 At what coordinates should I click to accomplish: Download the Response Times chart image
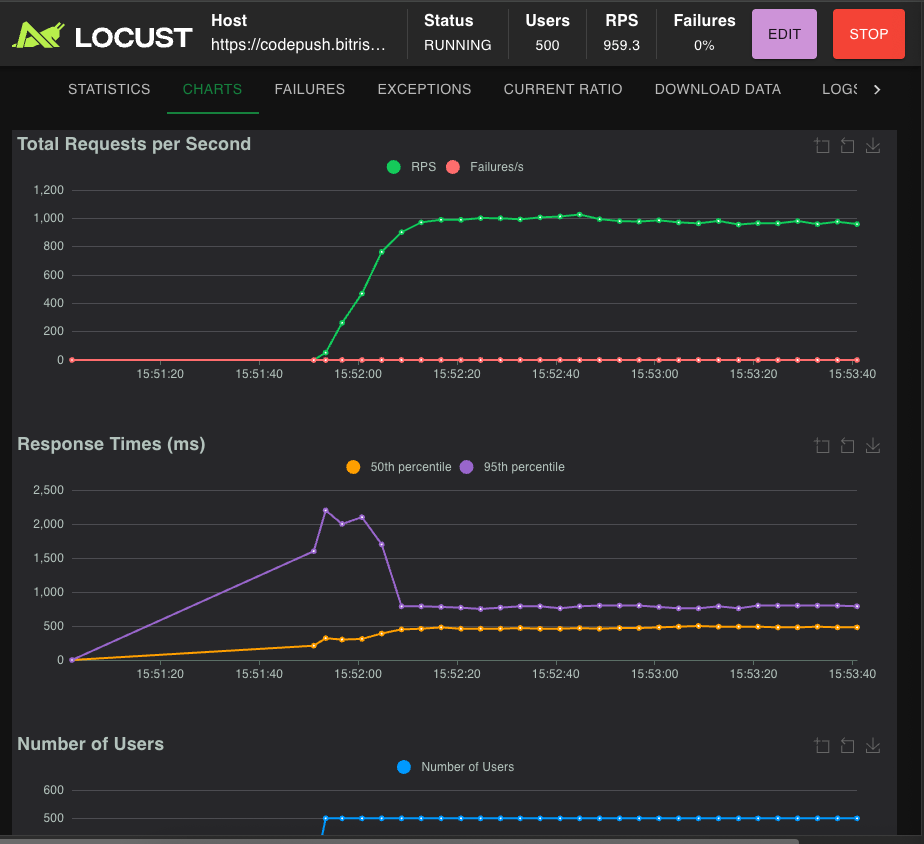pos(873,445)
